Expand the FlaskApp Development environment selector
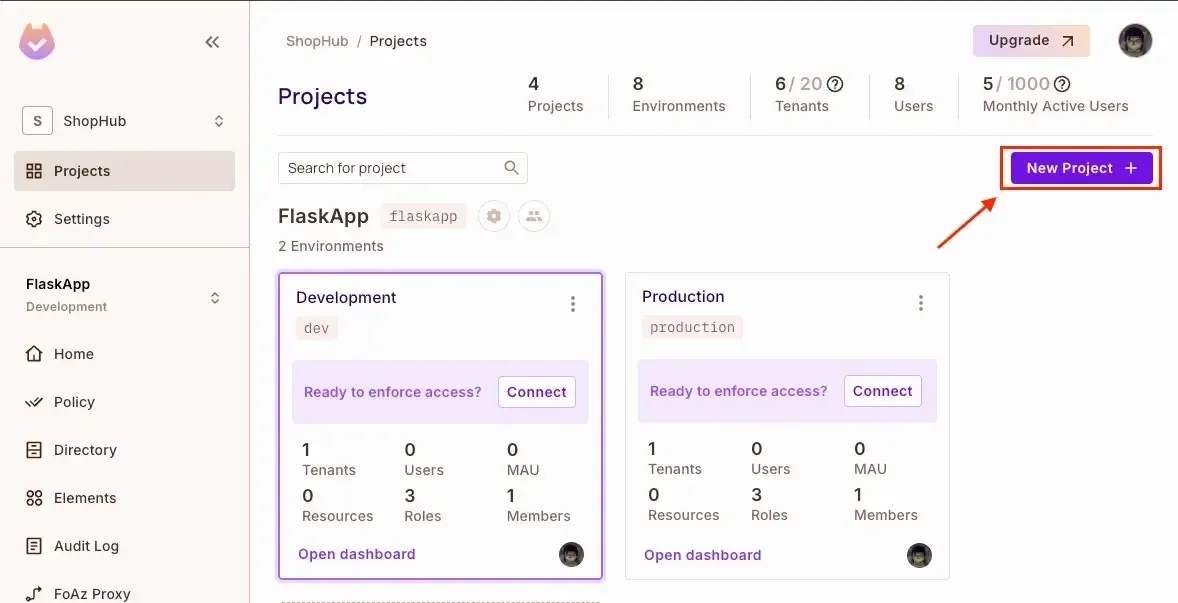The height and width of the screenshot is (603, 1178). (214, 298)
